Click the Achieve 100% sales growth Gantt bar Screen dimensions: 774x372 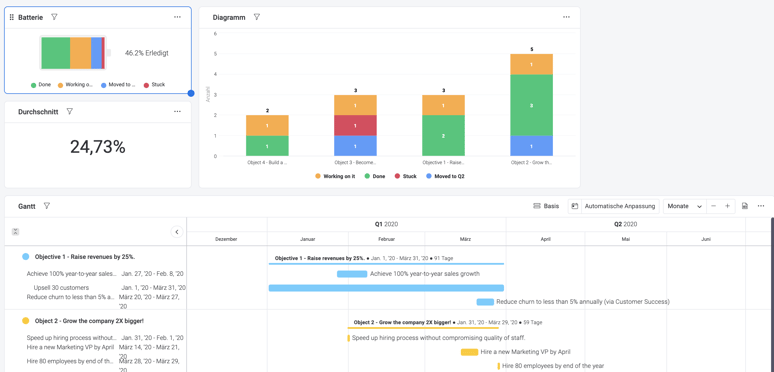coord(352,274)
